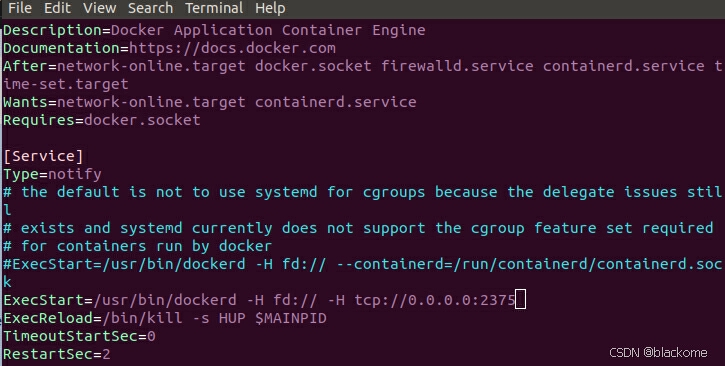725x366 pixels.
Task: Open the View menu
Action: point(100,8)
